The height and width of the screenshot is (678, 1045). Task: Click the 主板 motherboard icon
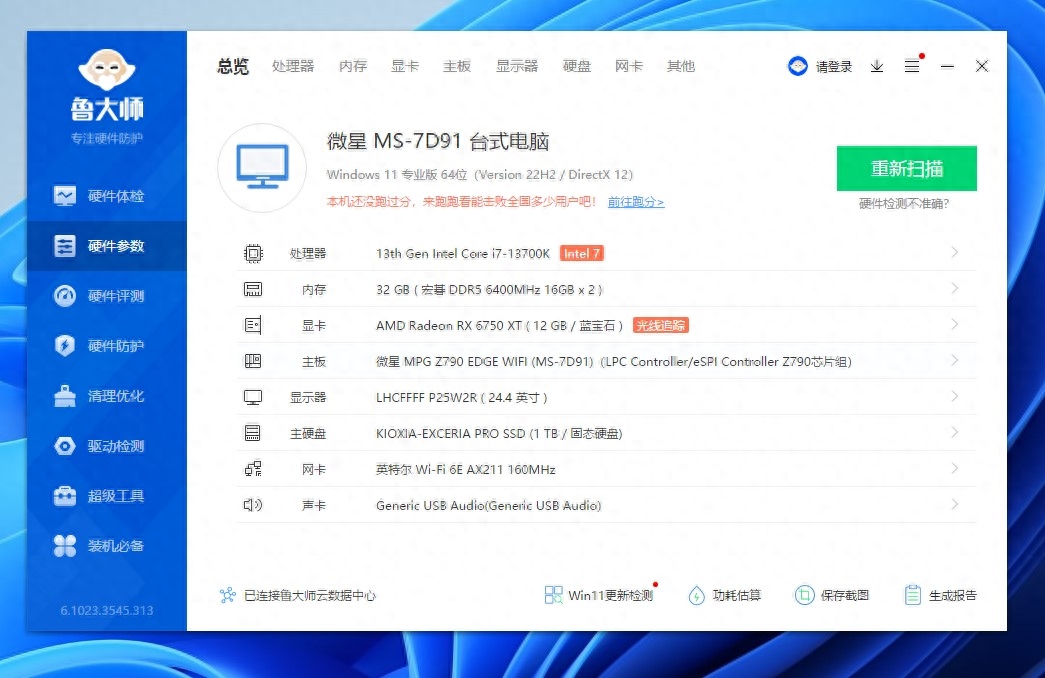pyautogui.click(x=253, y=361)
